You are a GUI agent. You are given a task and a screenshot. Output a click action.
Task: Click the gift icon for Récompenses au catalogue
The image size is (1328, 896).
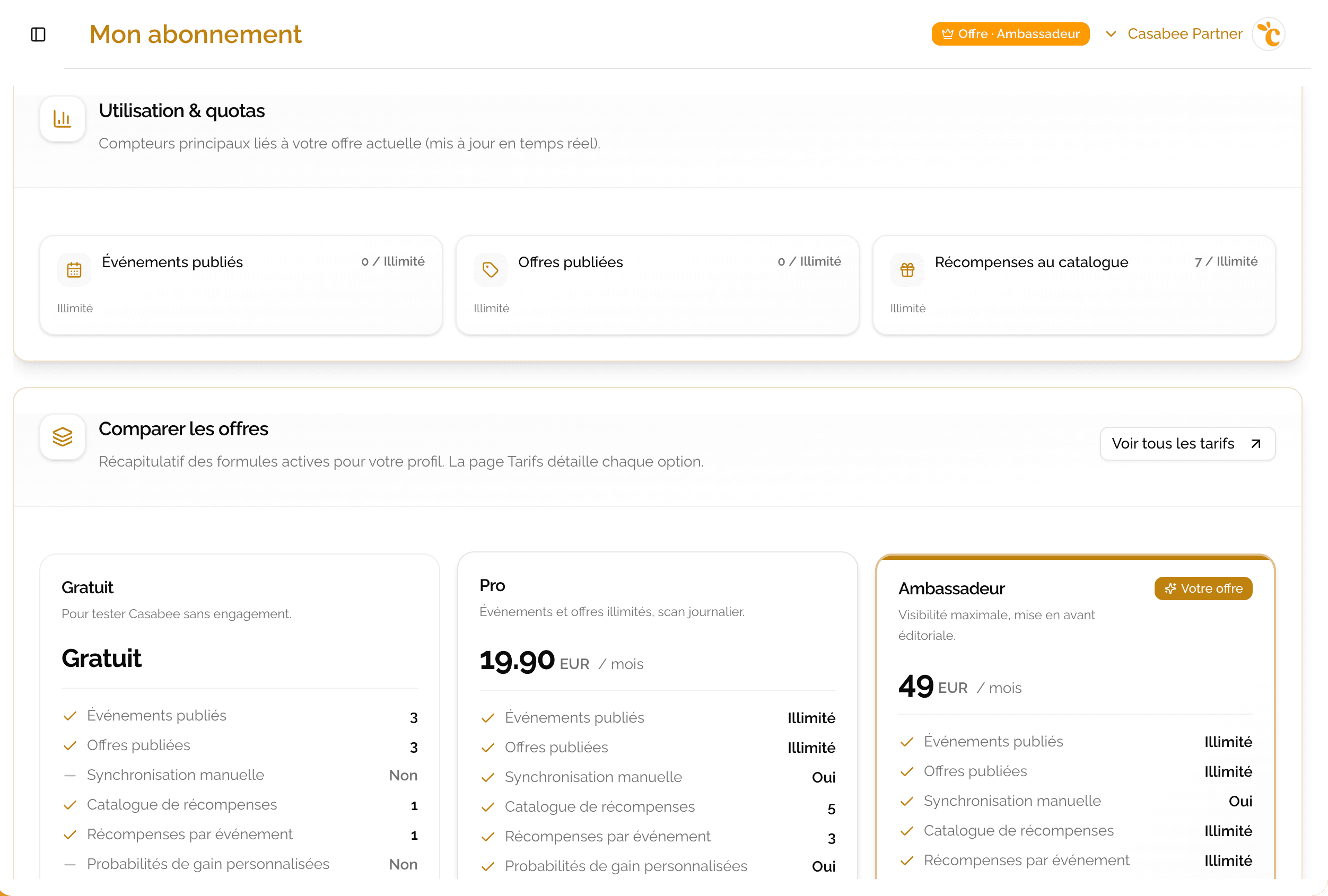[x=907, y=269]
